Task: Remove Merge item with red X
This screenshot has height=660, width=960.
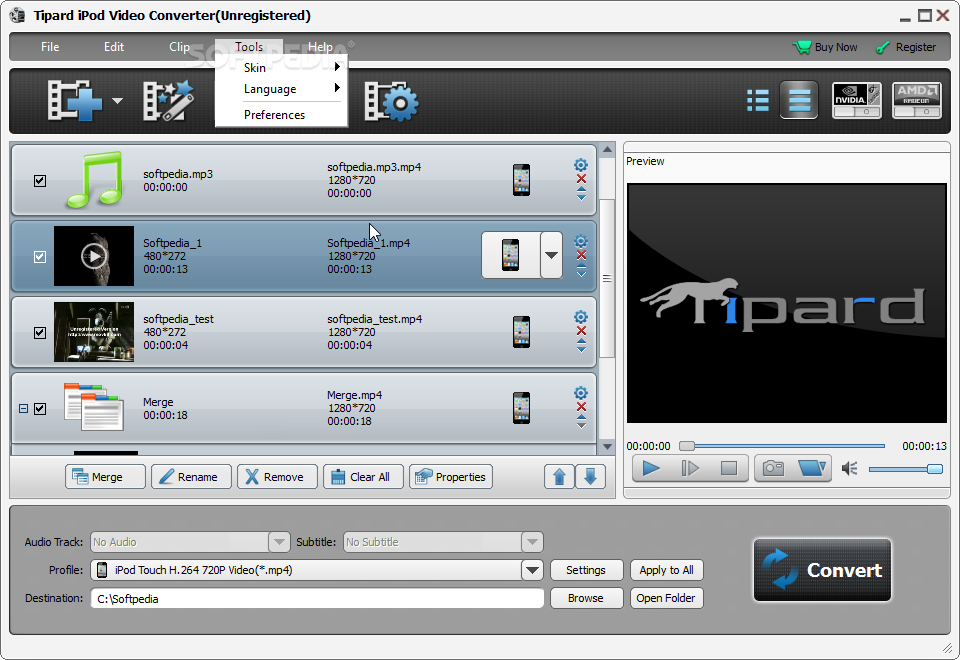Action: 581,407
